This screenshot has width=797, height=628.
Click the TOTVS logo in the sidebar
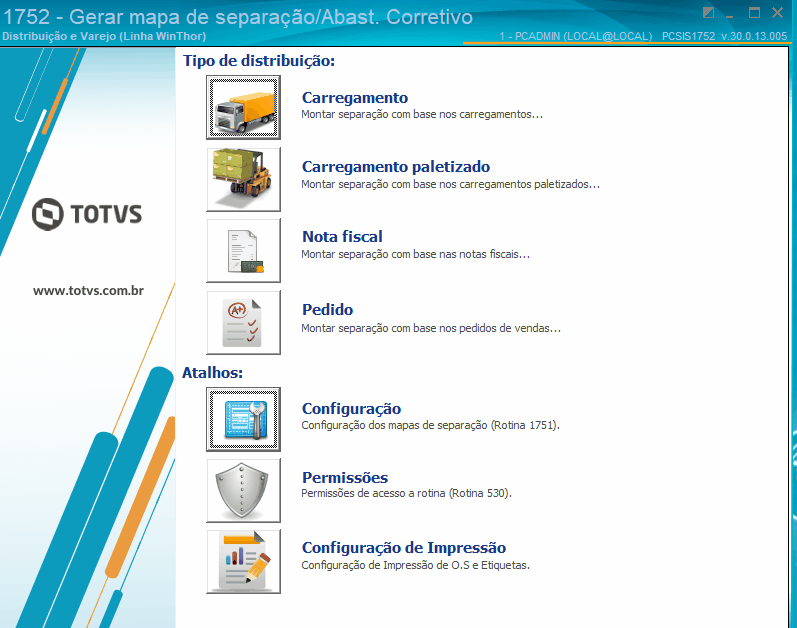(87, 214)
